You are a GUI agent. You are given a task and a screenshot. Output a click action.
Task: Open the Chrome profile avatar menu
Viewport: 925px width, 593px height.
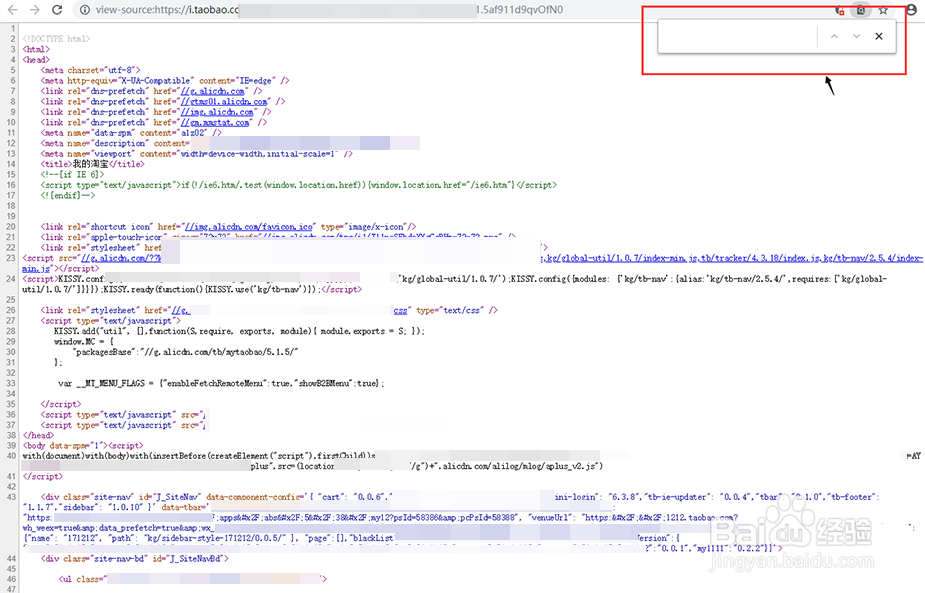pos(912,11)
